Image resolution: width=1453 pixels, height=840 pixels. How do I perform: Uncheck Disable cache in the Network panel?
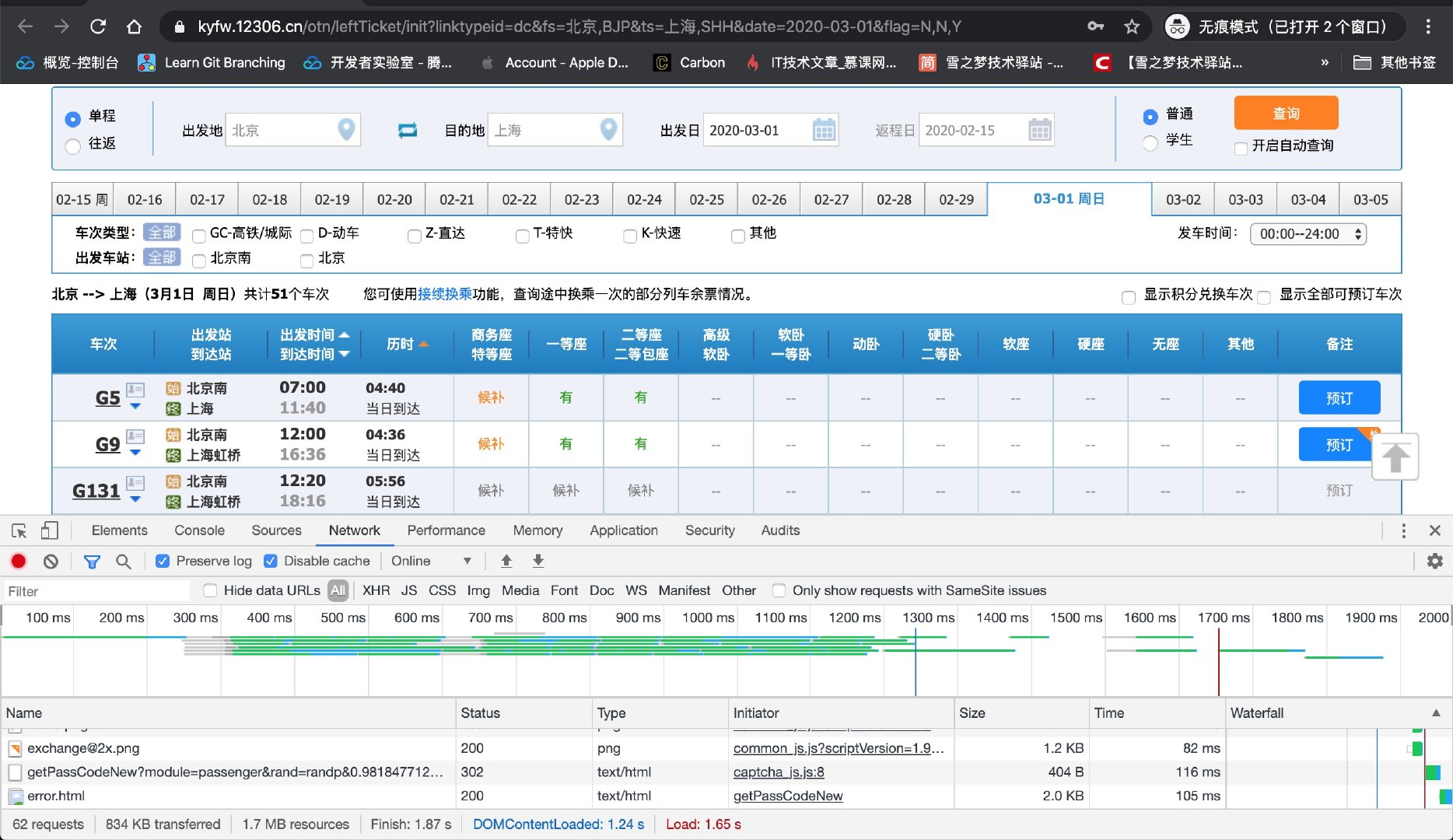click(270, 560)
